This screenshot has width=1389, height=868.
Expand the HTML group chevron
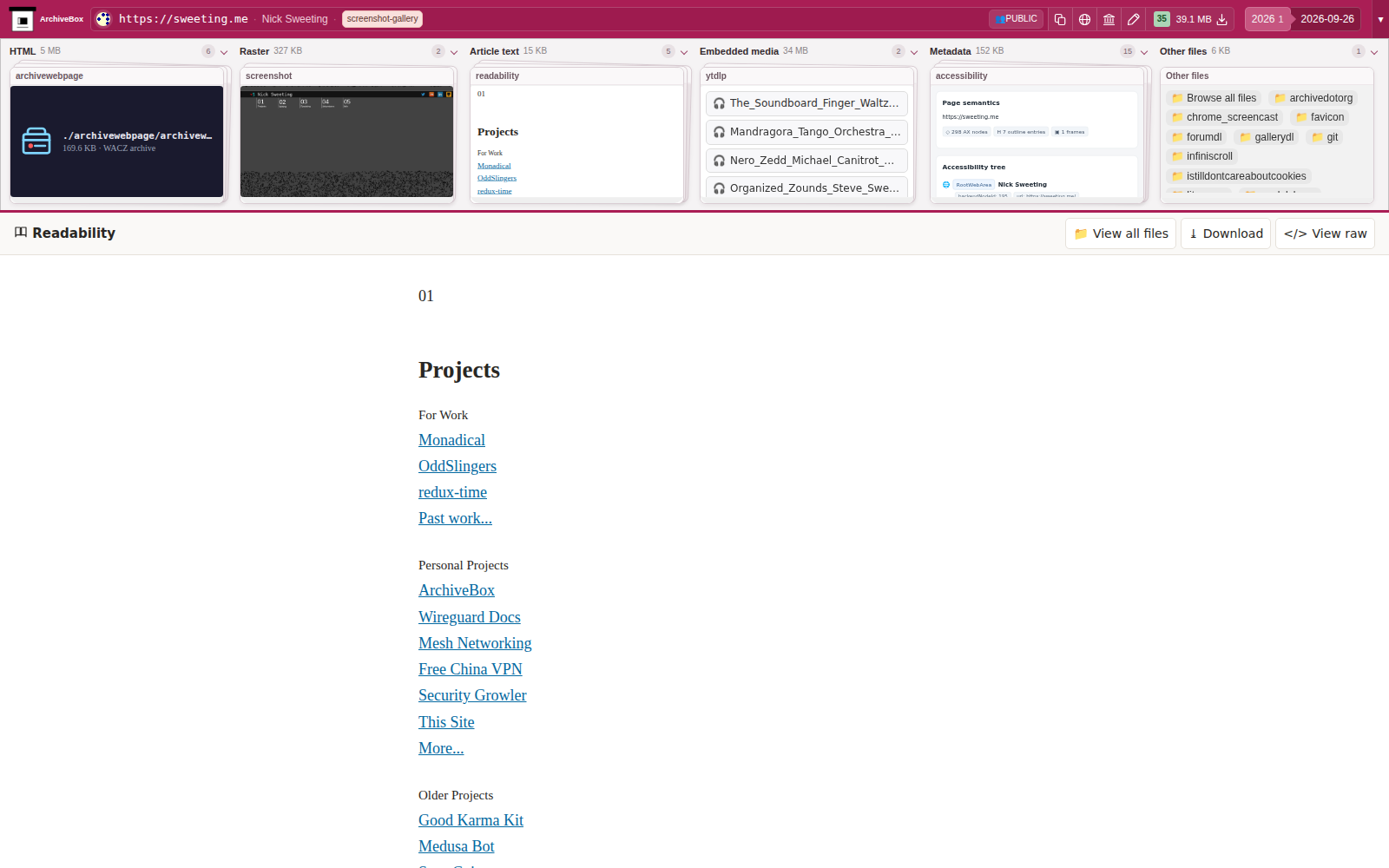pyautogui.click(x=223, y=52)
